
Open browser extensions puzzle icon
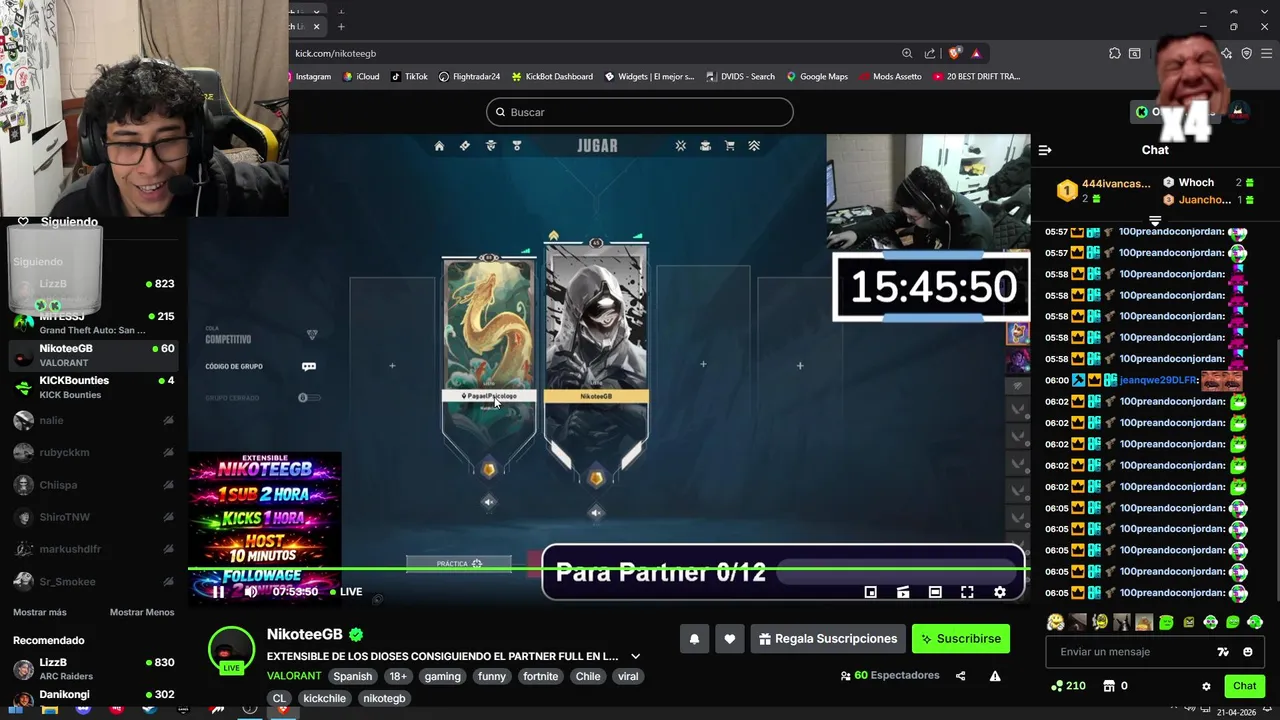1114,53
